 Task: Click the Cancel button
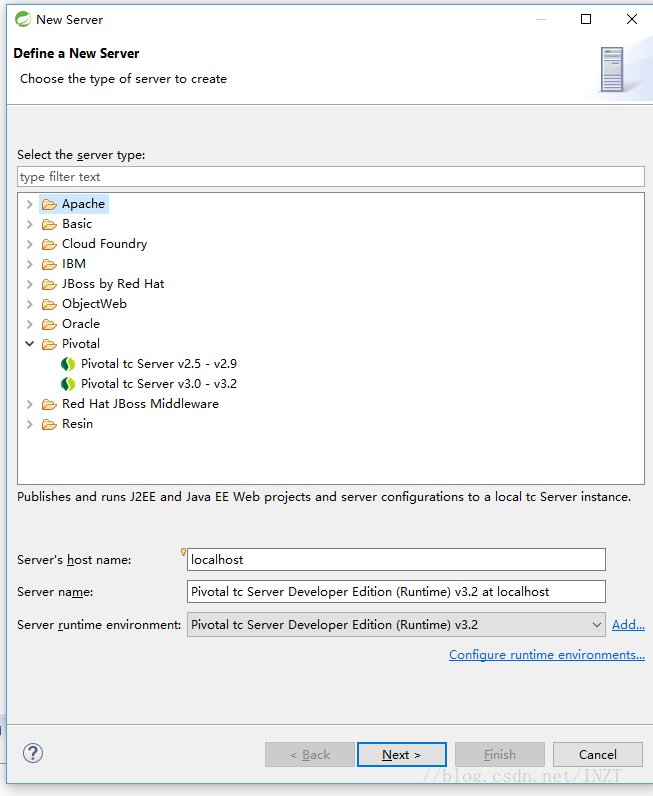point(598,755)
